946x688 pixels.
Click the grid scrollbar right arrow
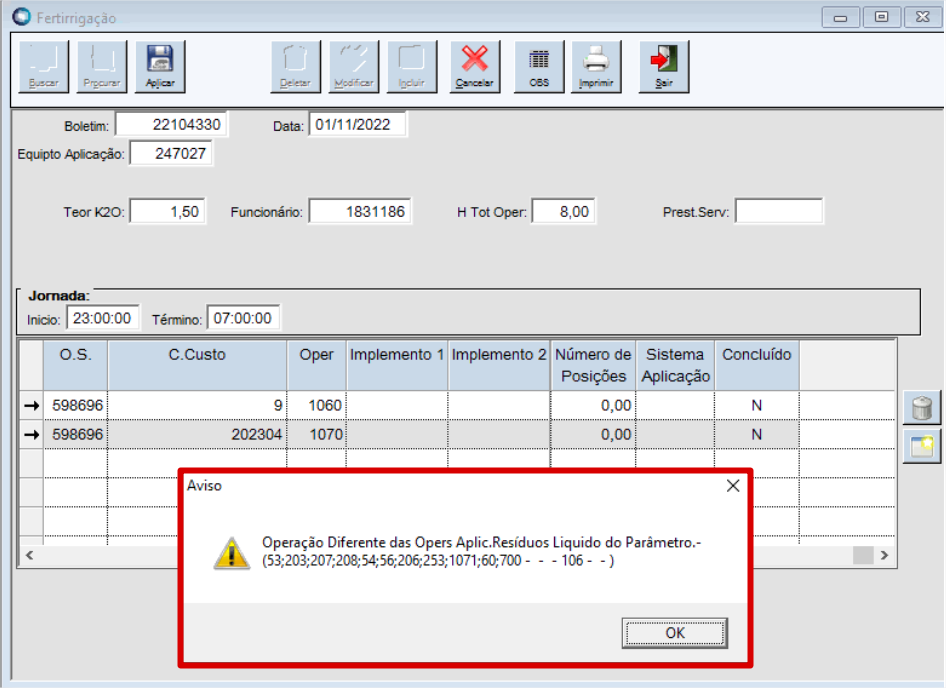(884, 555)
